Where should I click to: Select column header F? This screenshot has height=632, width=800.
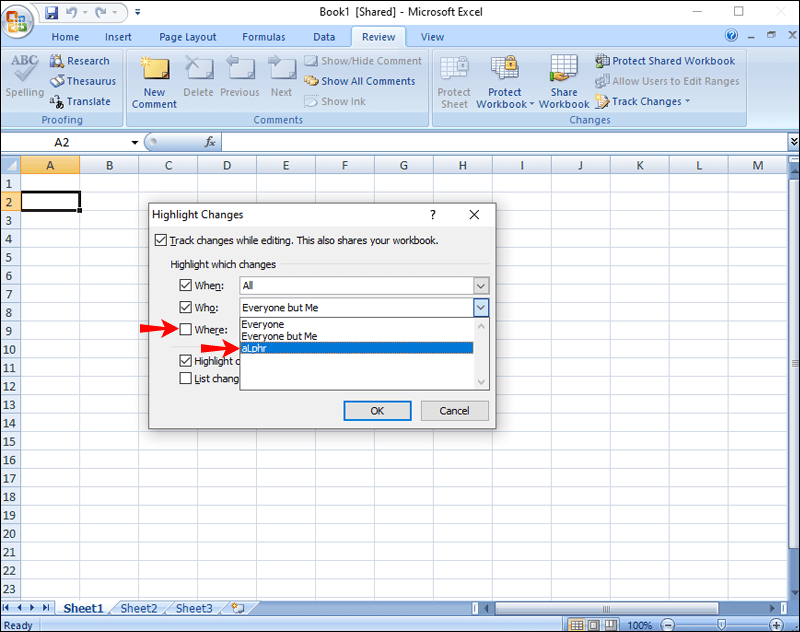(x=345, y=165)
